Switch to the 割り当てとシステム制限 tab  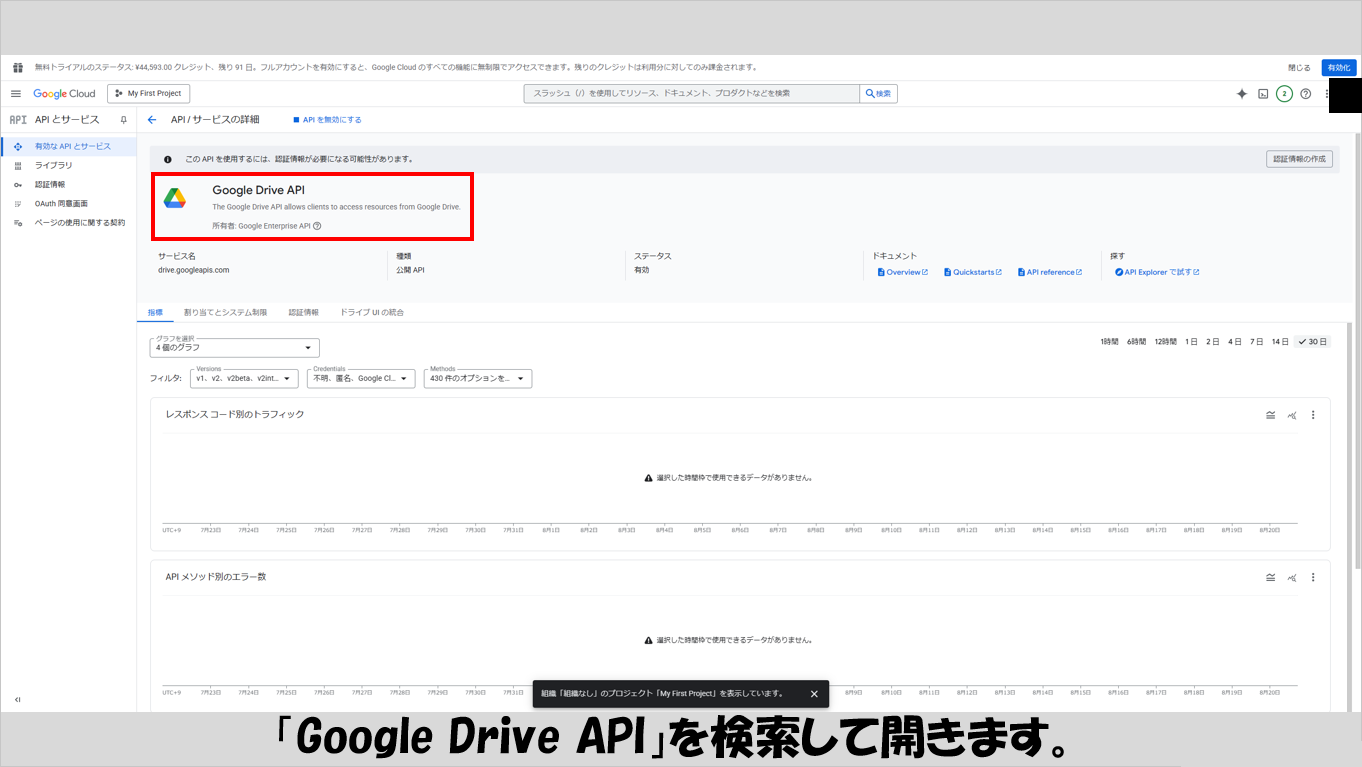point(225,312)
